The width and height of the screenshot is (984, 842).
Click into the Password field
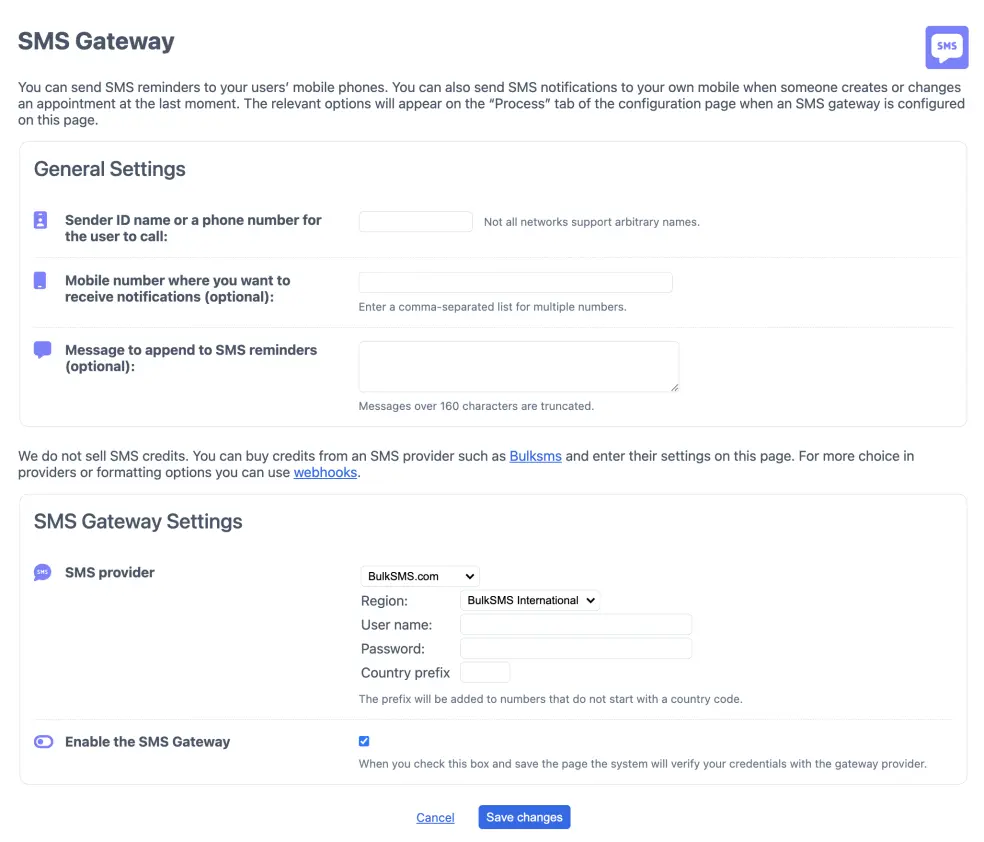[575, 649]
